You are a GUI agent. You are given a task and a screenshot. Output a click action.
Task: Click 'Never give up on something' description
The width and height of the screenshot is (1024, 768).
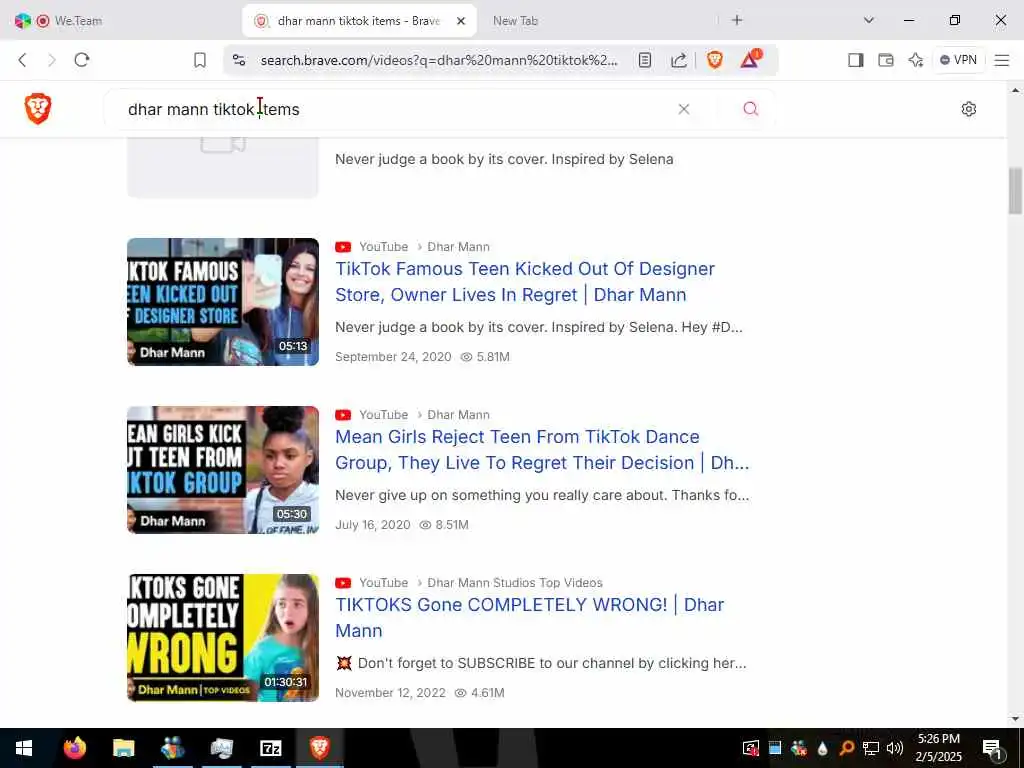(x=542, y=495)
